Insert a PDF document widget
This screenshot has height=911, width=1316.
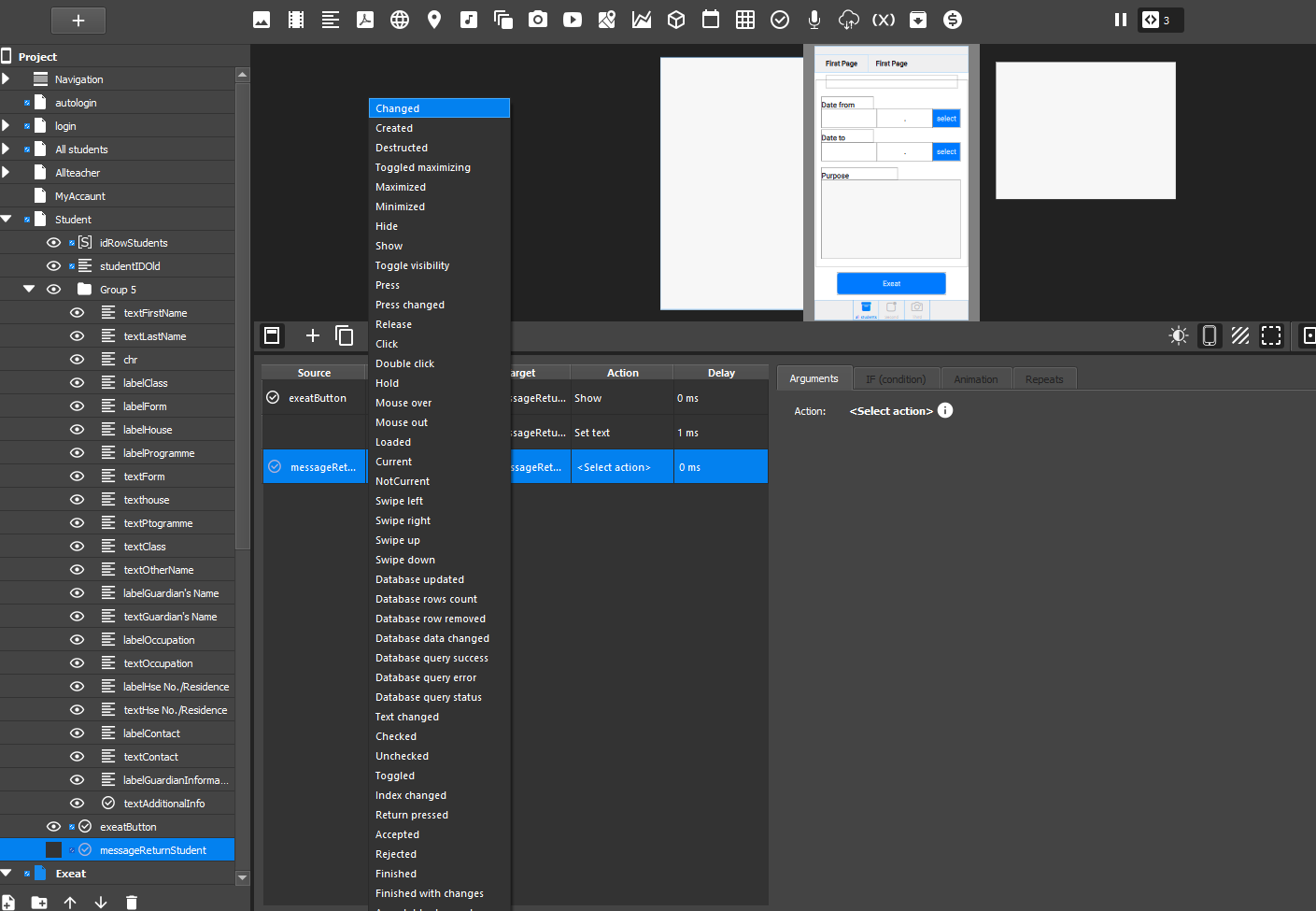click(365, 20)
